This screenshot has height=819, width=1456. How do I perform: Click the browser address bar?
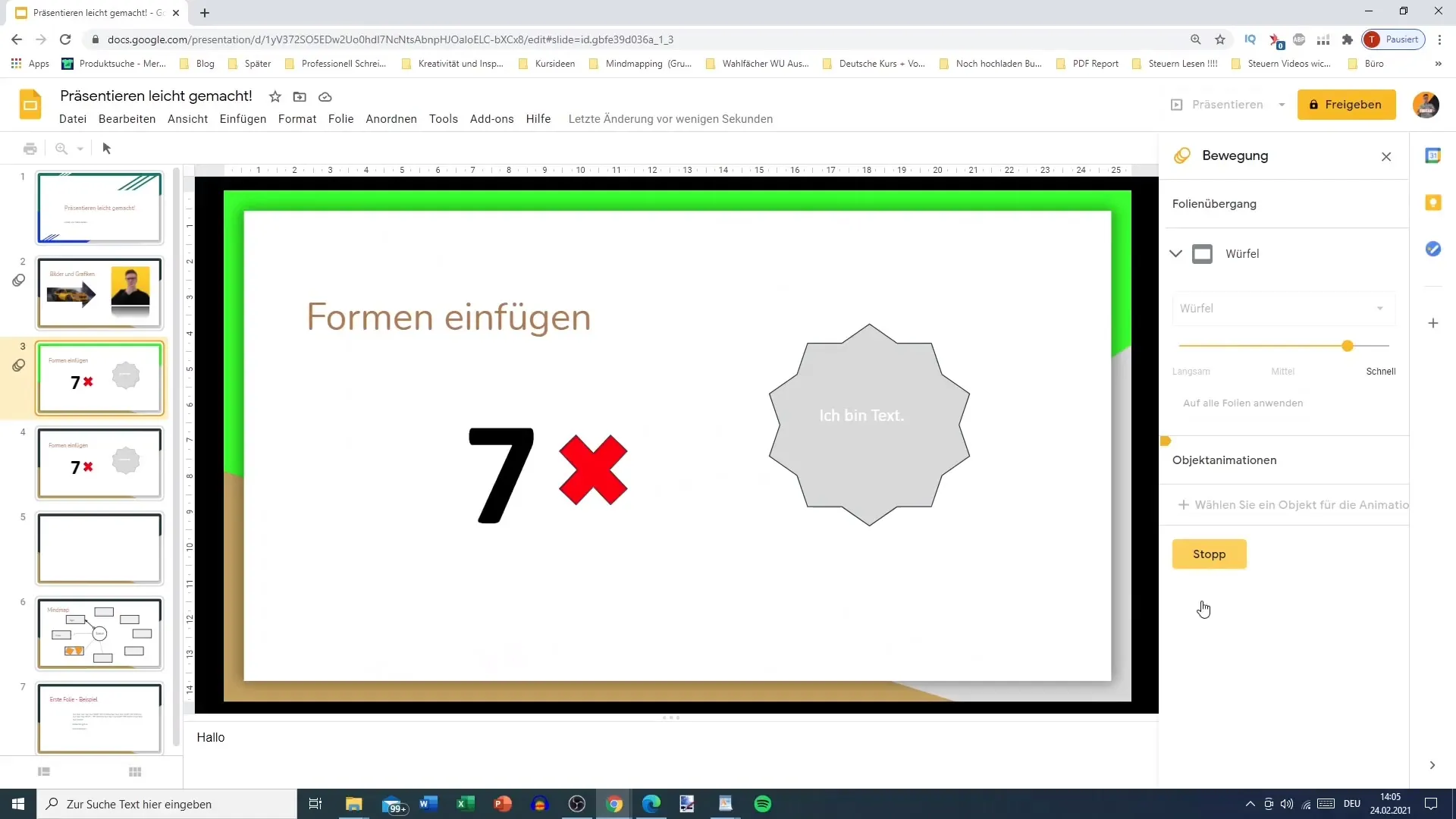pos(637,39)
